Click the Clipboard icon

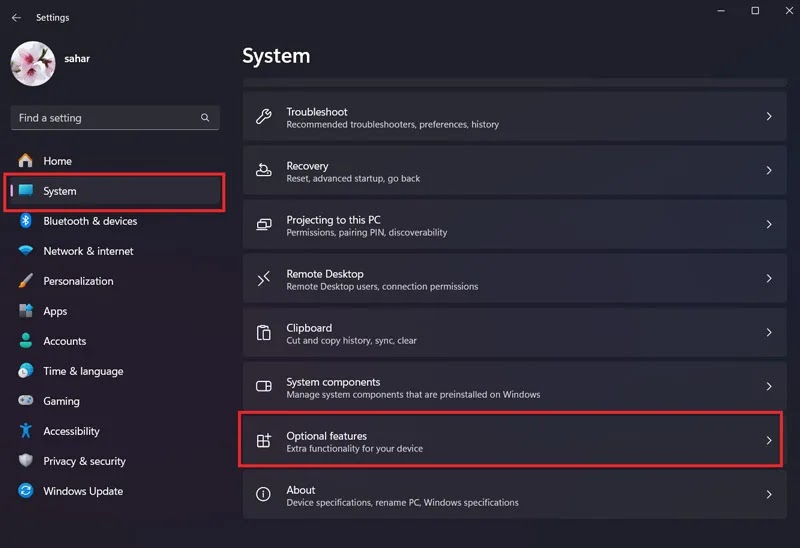(x=263, y=333)
